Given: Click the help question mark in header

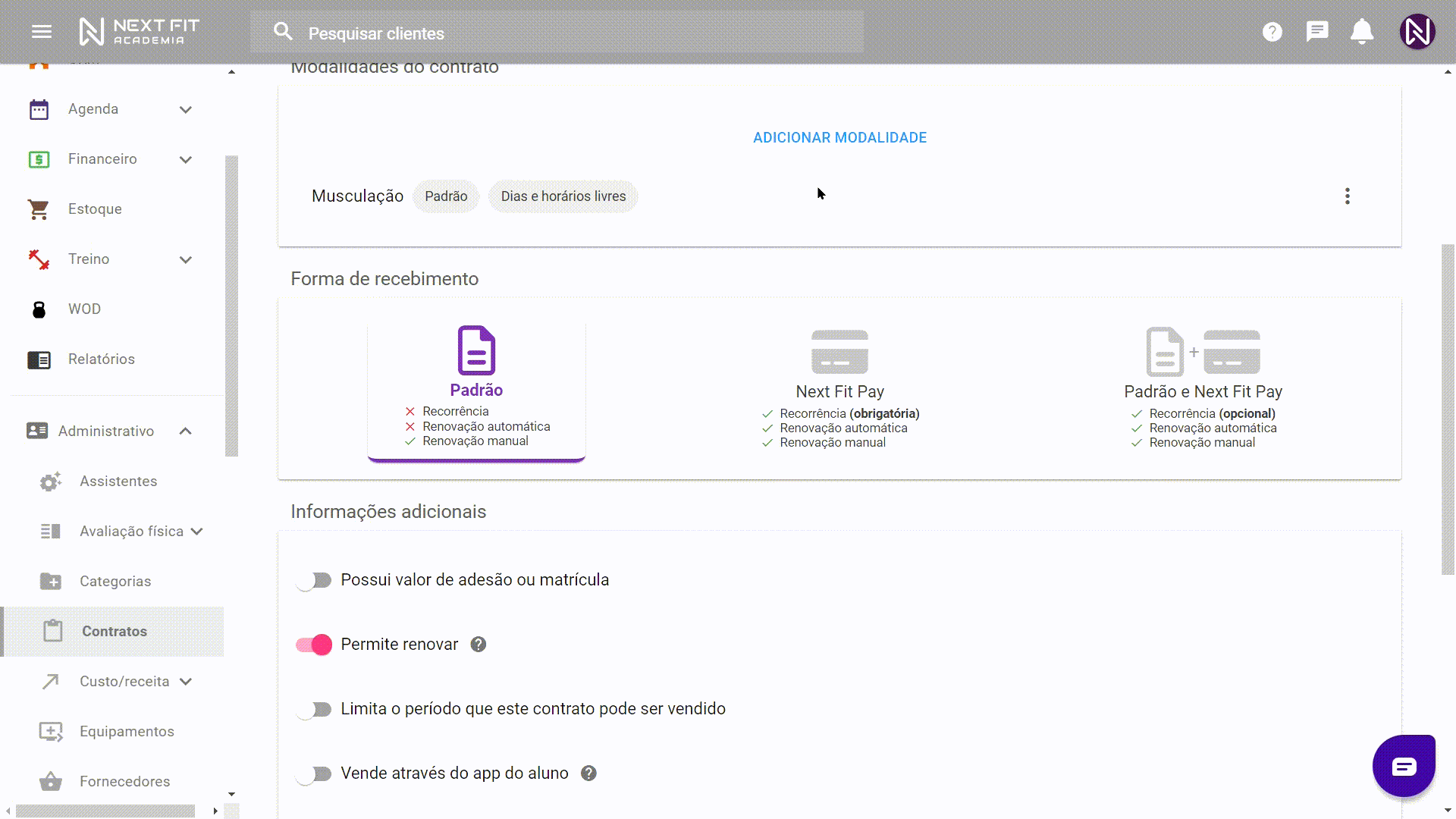Looking at the screenshot, I should click(x=1272, y=32).
